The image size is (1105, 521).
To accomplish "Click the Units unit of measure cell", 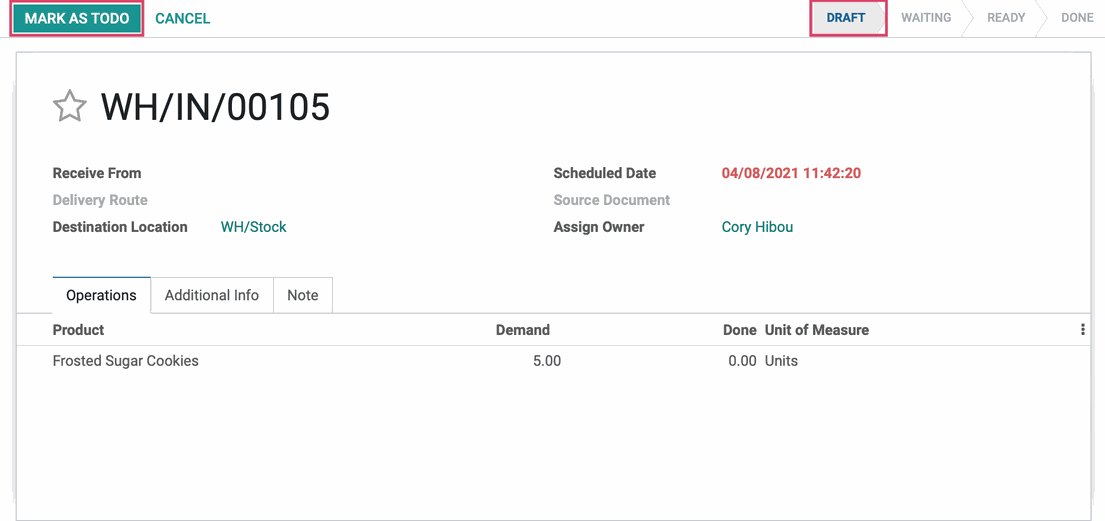I will [x=782, y=361].
